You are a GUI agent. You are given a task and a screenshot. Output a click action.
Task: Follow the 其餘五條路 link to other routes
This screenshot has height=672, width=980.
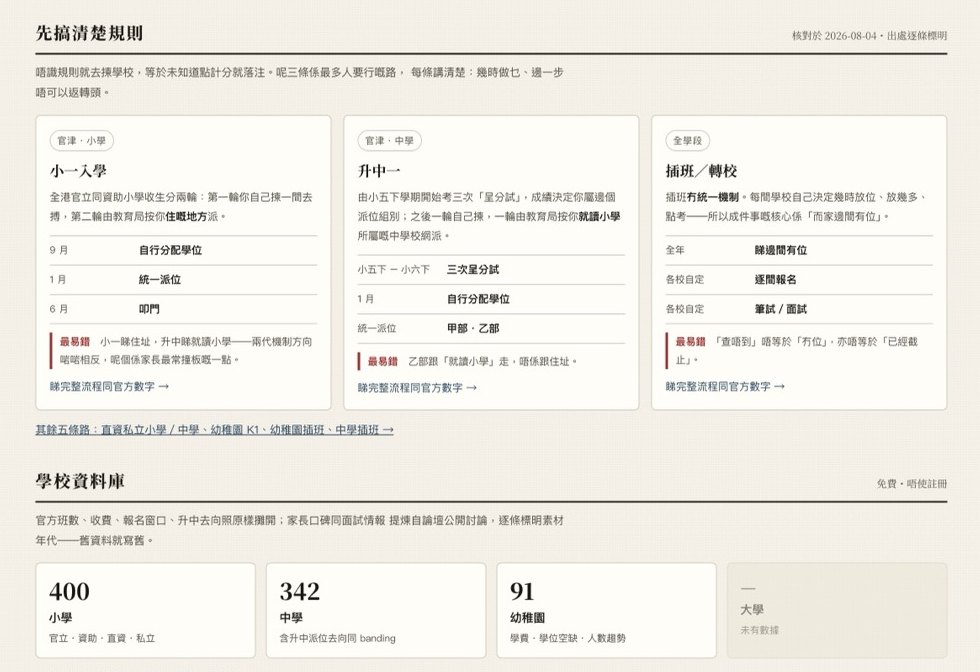tap(214, 429)
